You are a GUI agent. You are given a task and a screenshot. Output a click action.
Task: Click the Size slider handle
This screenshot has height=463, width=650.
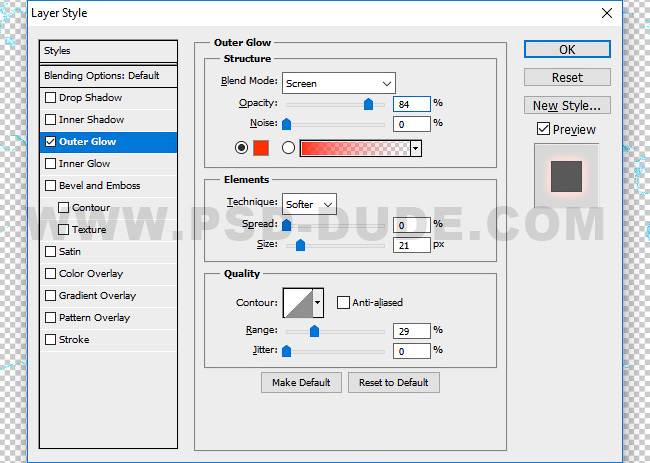(x=301, y=245)
